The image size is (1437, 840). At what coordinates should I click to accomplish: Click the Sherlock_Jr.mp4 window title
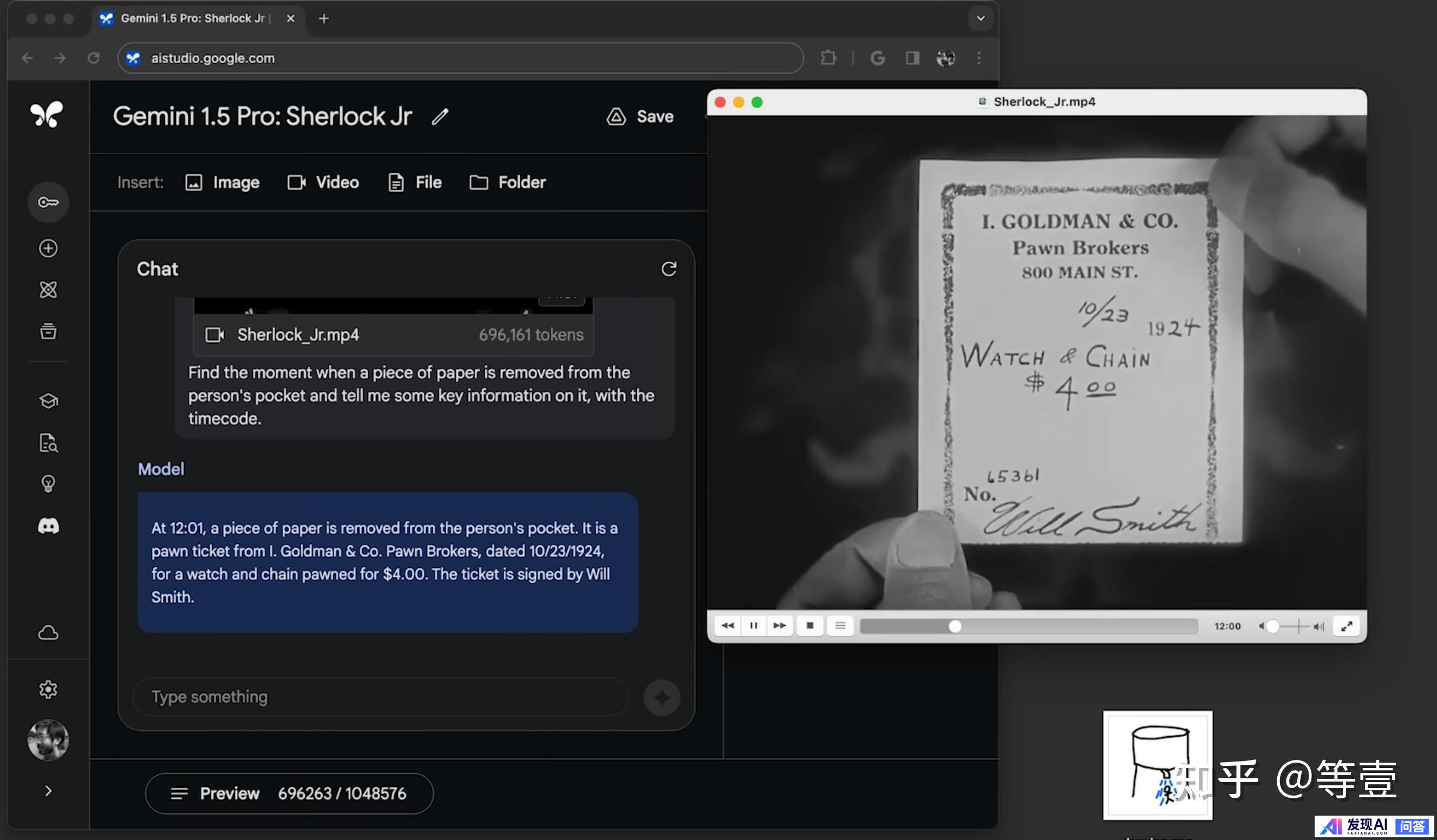click(x=1044, y=101)
